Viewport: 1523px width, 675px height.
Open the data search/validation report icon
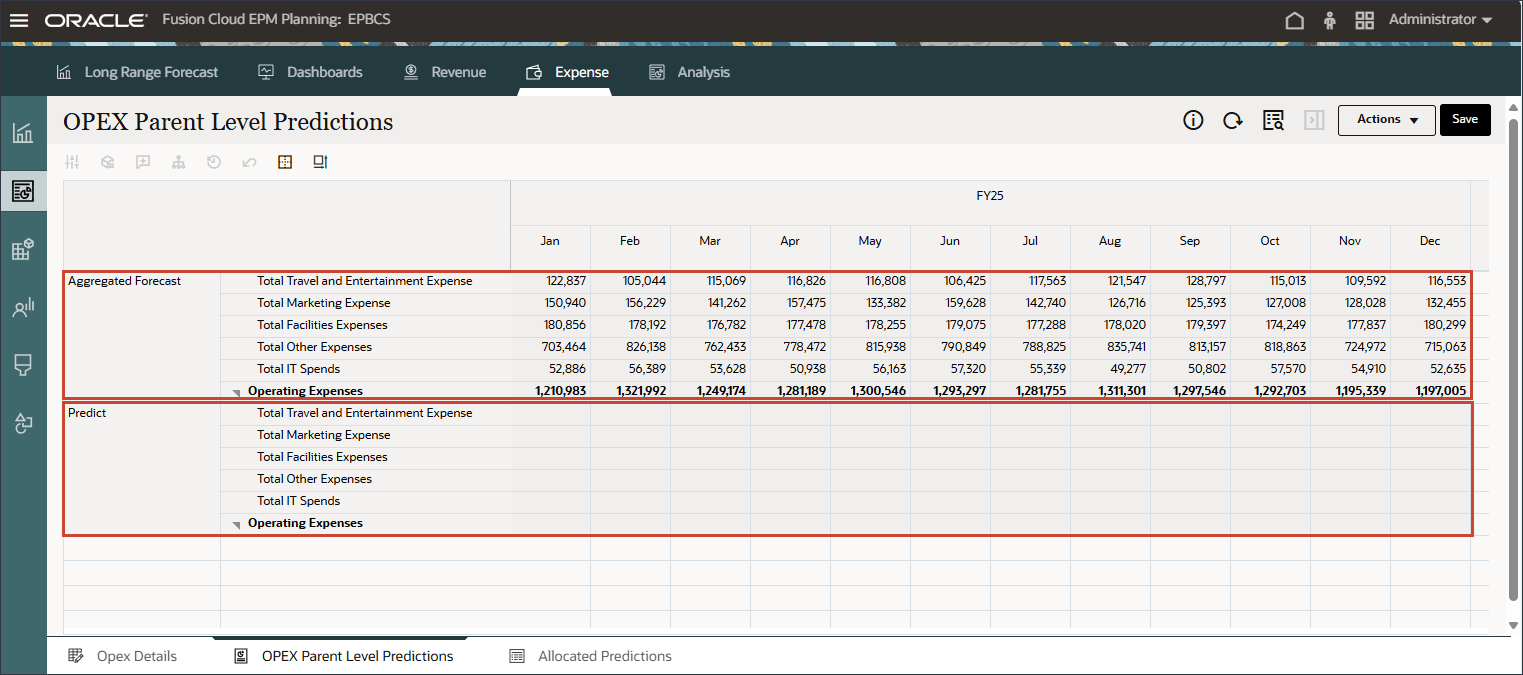1273,120
